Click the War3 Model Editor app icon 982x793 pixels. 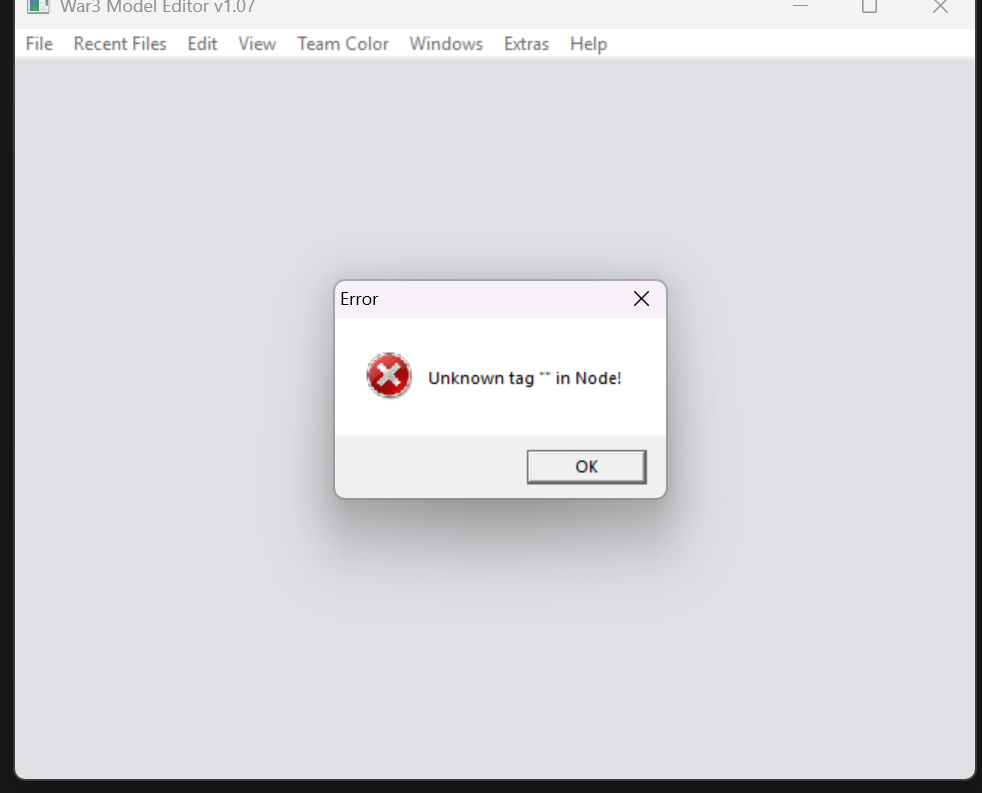pos(38,6)
